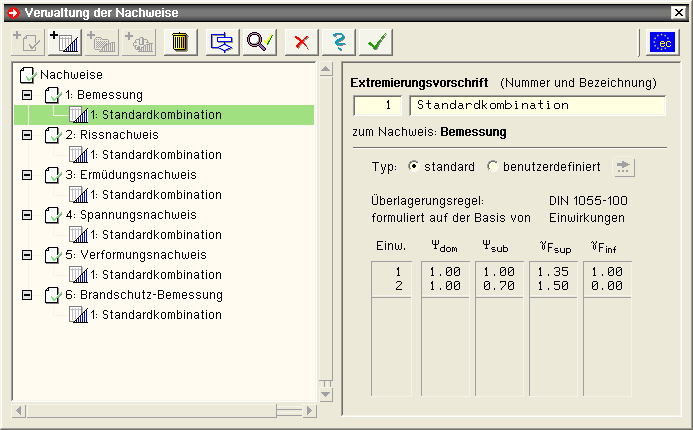The height and width of the screenshot is (430, 693).
Task: Collapse the '3: Ermüdungsnachweis' tree node
Action: [x=27, y=175]
